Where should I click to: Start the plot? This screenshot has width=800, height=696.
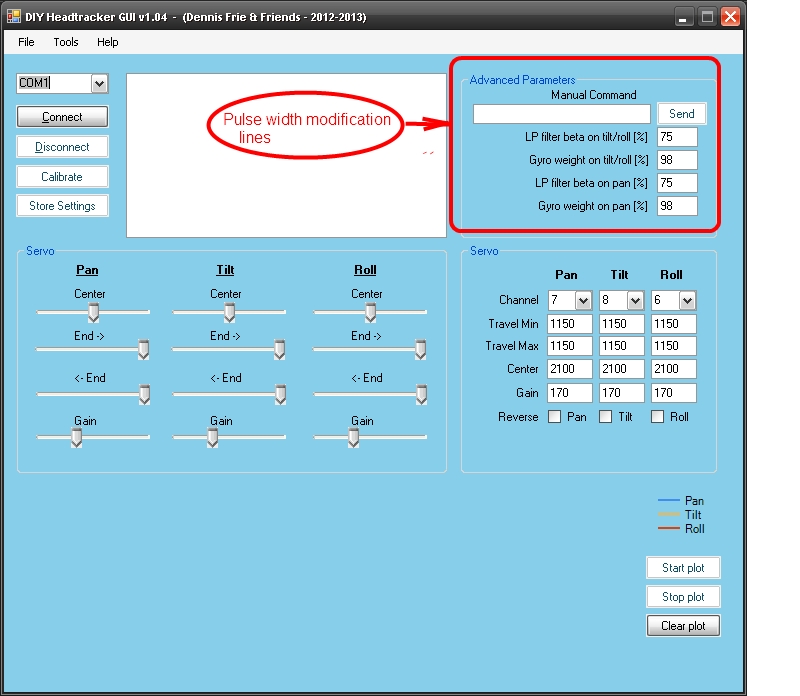pyautogui.click(x=683, y=567)
